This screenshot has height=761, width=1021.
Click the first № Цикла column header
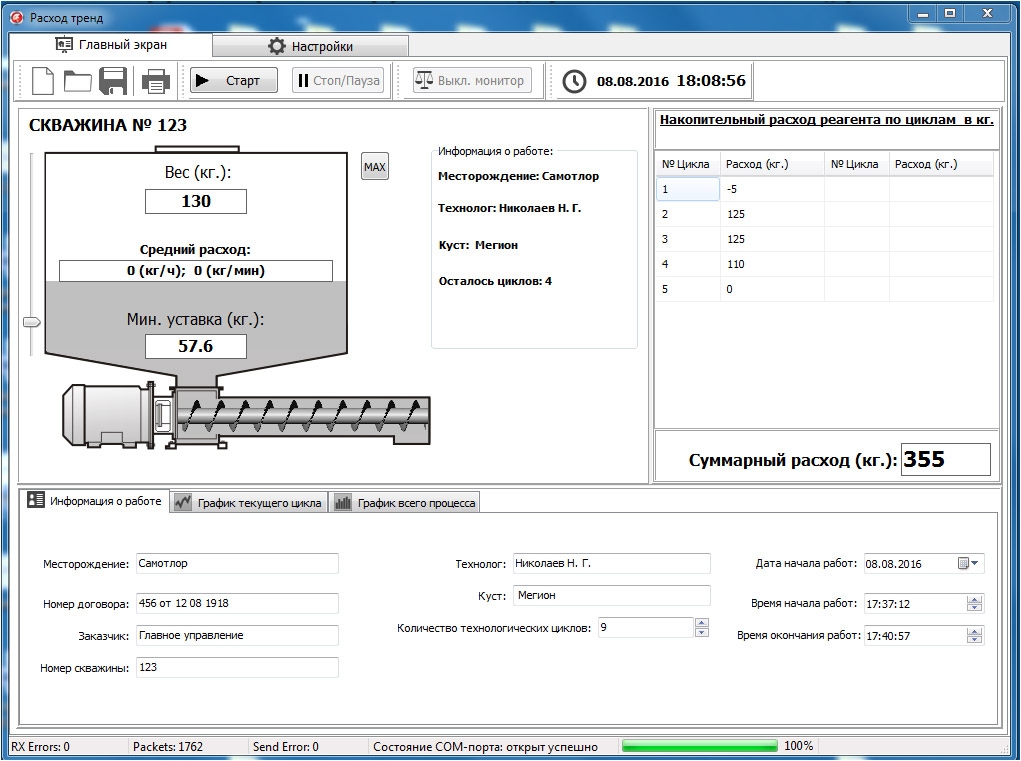coord(687,164)
